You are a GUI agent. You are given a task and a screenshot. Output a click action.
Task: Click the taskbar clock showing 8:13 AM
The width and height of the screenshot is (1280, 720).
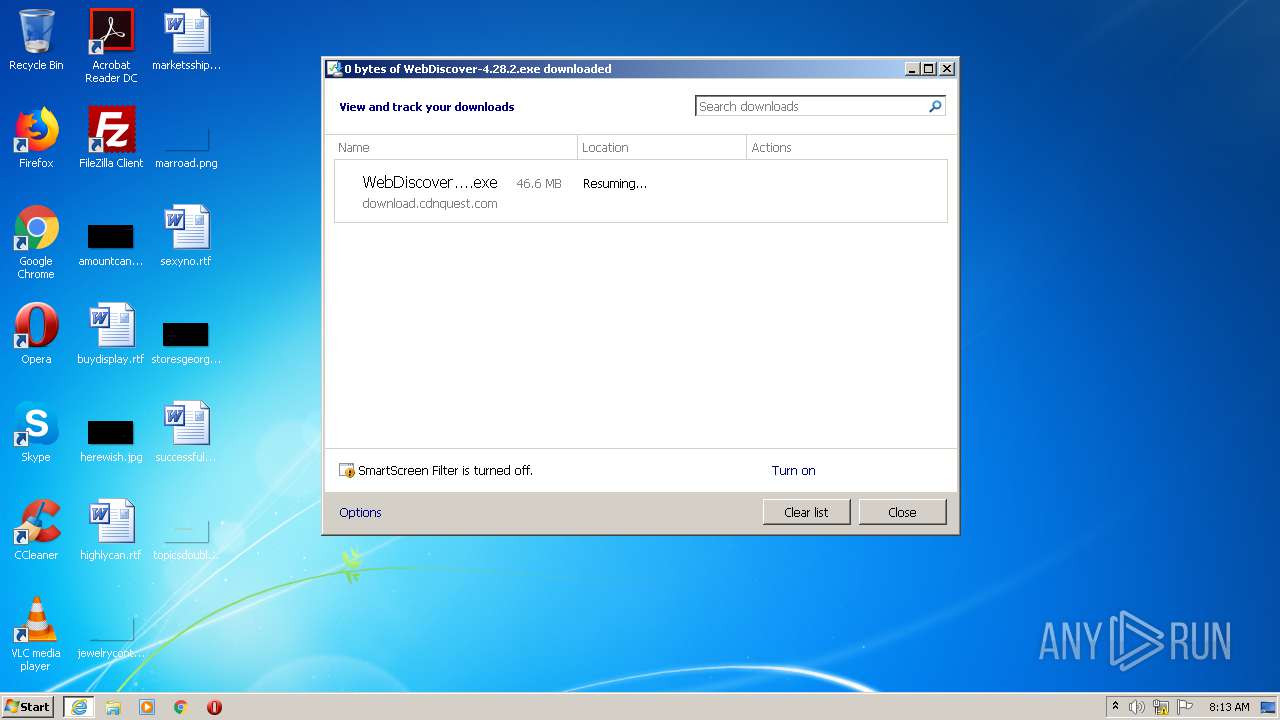pyautogui.click(x=1229, y=707)
